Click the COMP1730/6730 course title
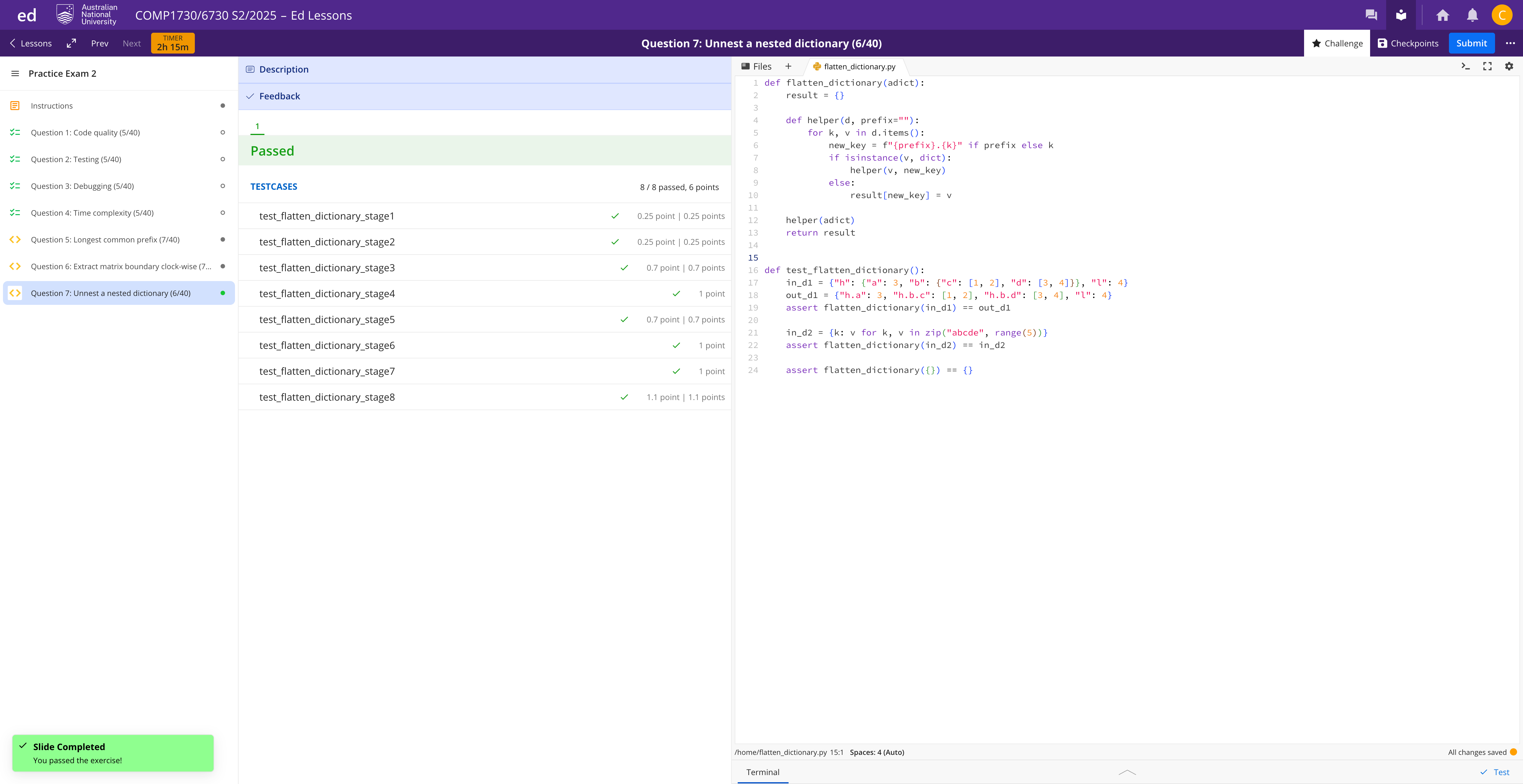The image size is (1523, 784). click(x=244, y=15)
